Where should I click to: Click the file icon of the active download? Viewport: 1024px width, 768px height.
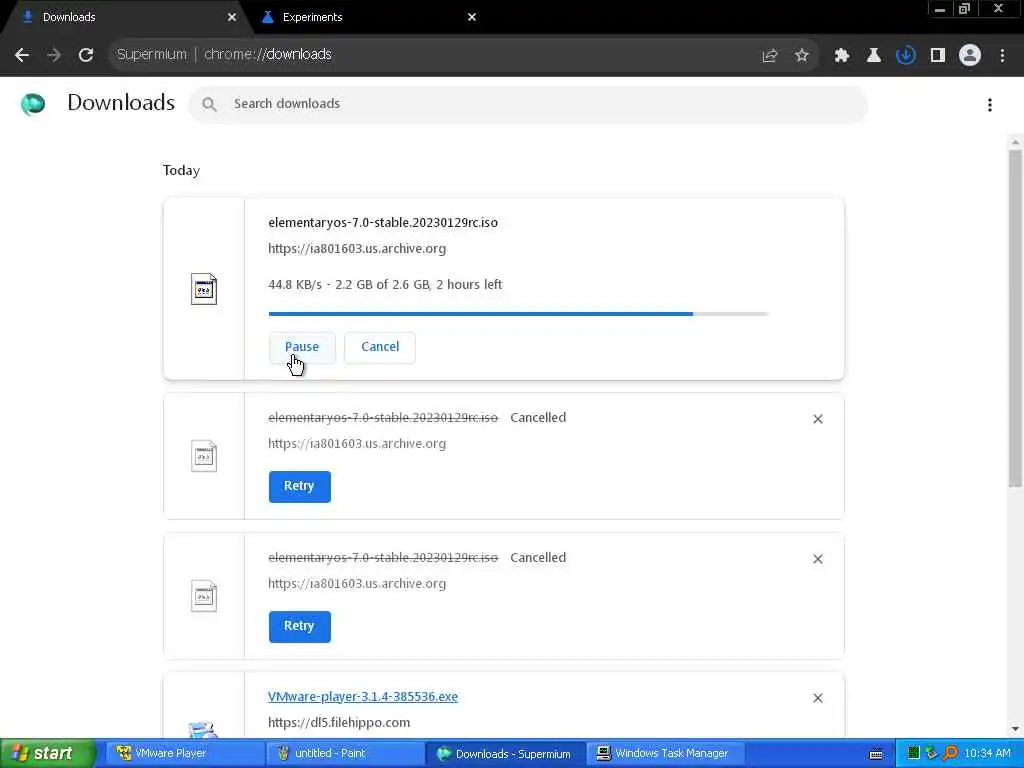(204, 289)
